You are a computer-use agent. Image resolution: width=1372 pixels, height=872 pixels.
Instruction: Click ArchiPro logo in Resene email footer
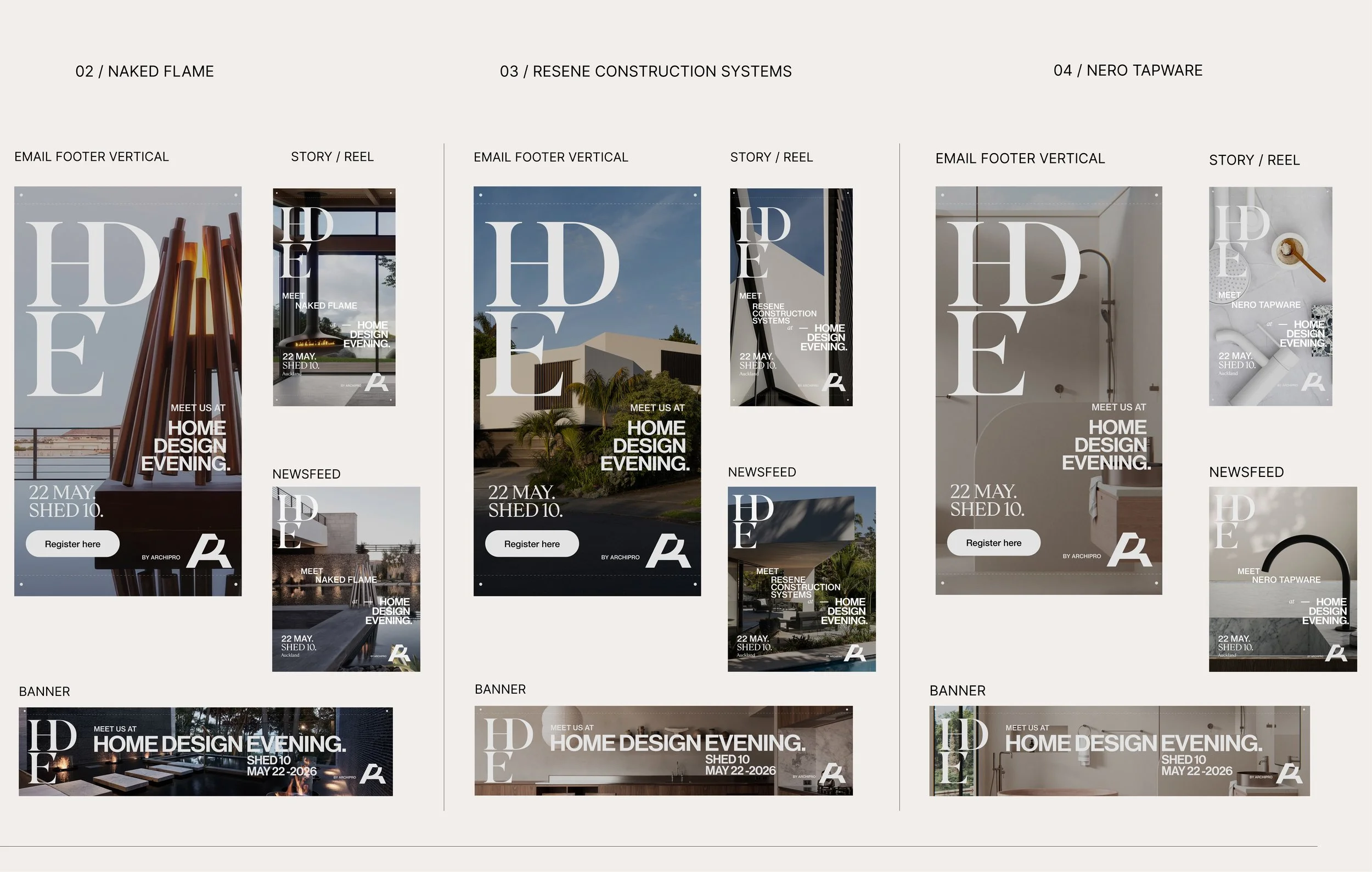668,551
